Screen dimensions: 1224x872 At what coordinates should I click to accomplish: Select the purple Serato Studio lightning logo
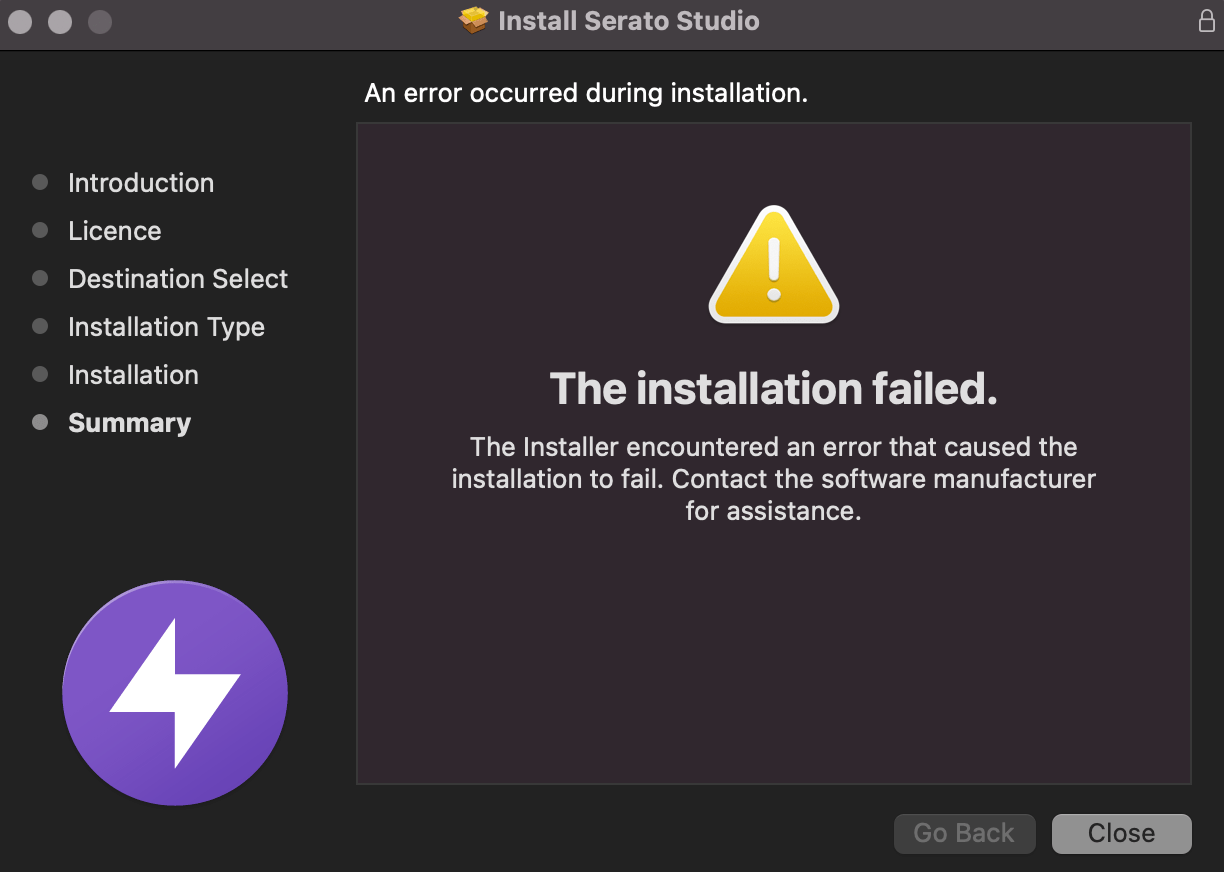pyautogui.click(x=175, y=692)
